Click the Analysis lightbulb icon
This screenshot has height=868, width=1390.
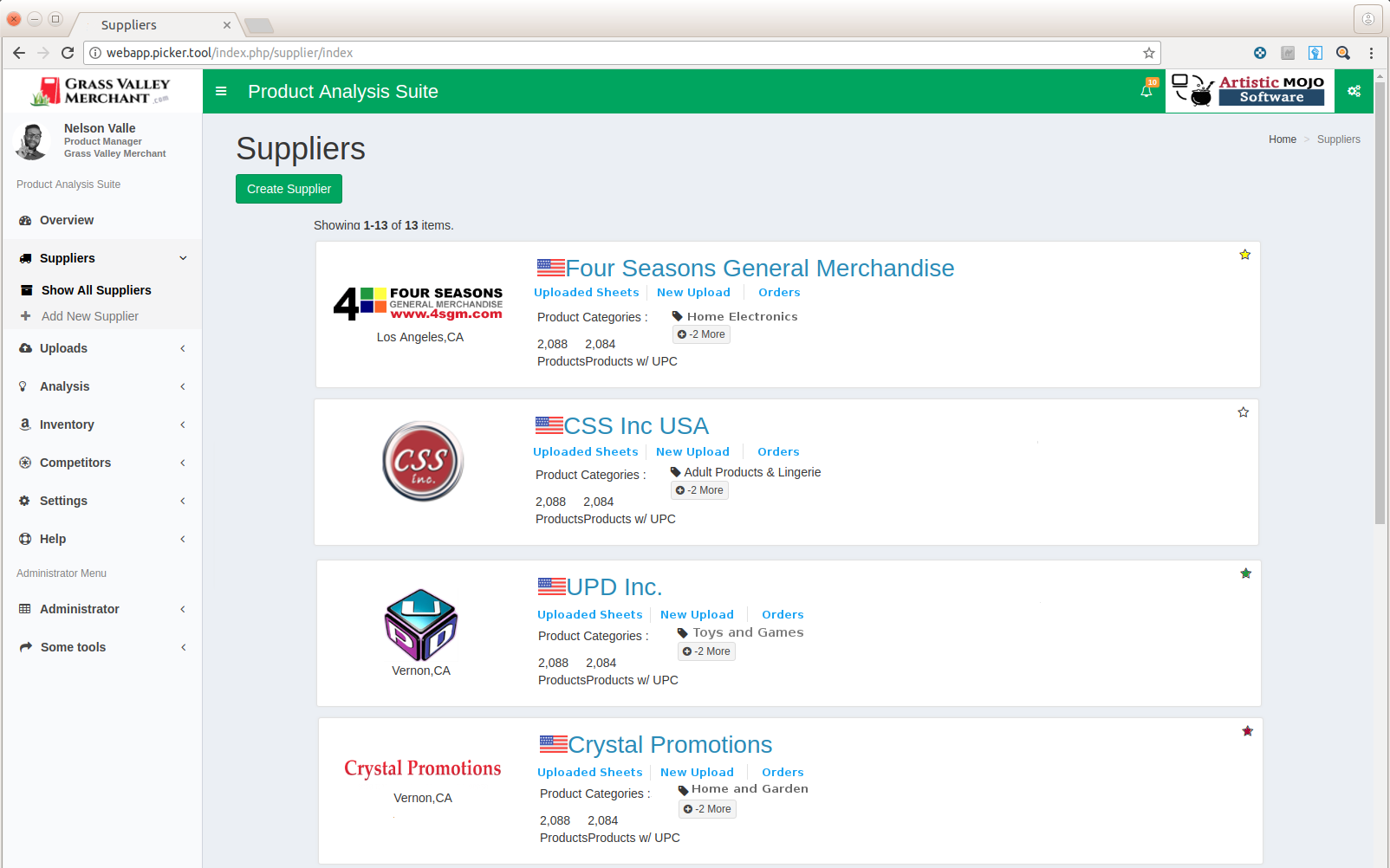point(23,386)
